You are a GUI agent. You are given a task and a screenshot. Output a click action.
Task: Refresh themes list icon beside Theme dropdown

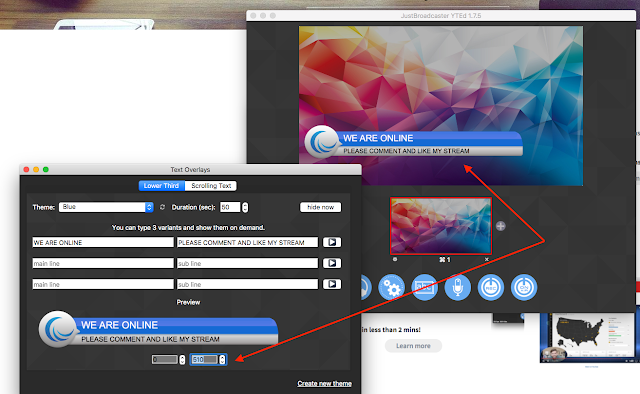tap(162, 207)
